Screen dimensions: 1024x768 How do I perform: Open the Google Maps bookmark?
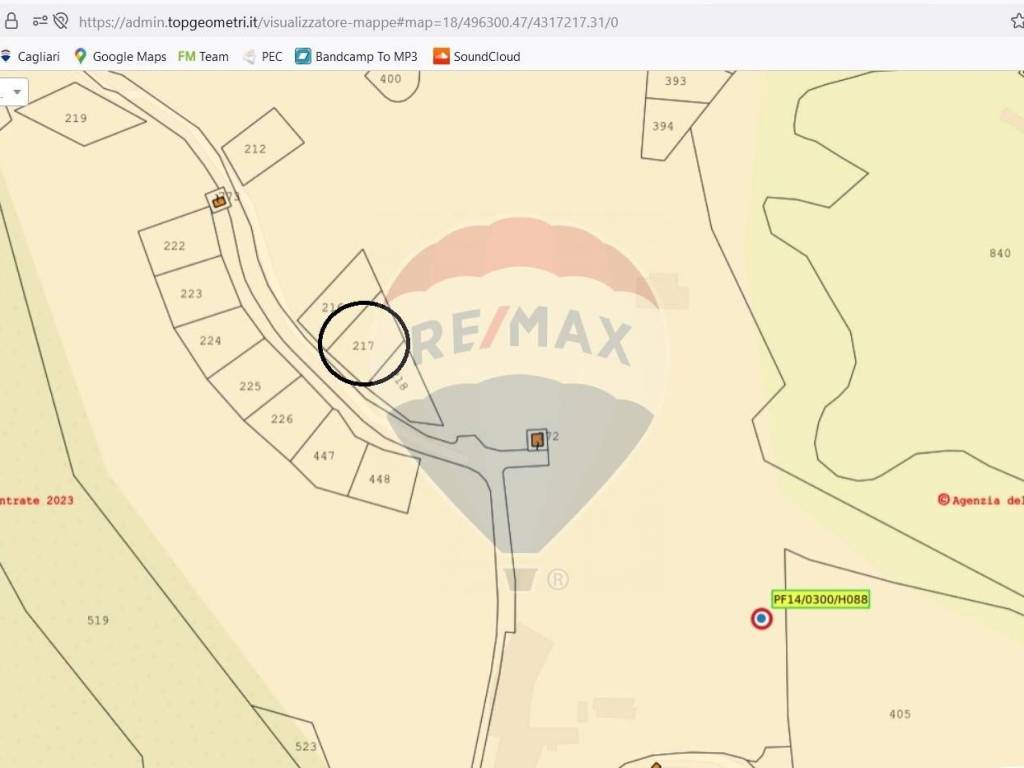[x=120, y=57]
